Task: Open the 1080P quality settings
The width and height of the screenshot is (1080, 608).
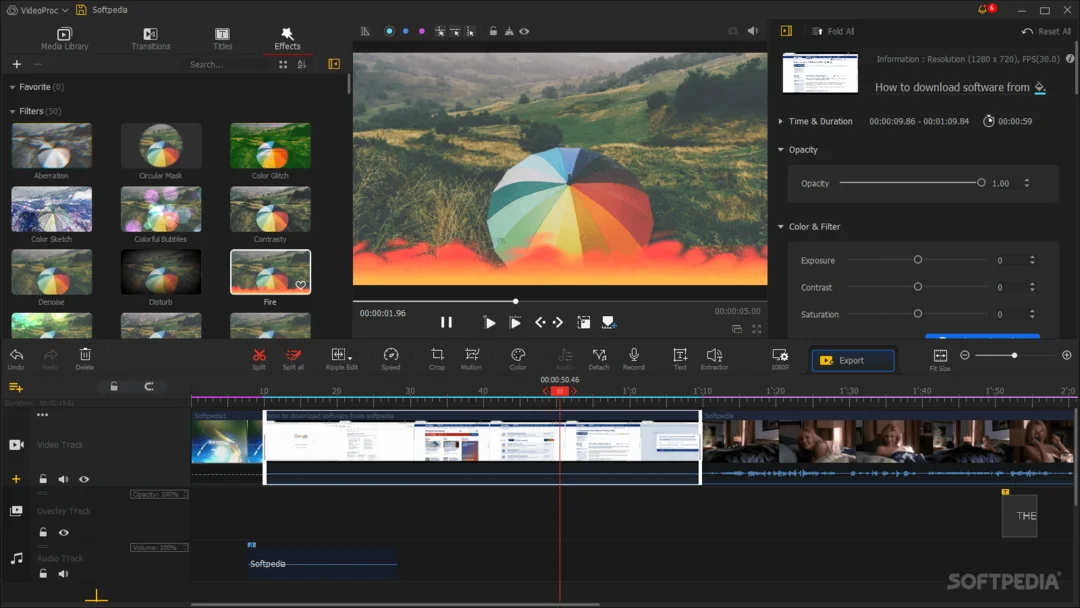Action: pos(780,359)
